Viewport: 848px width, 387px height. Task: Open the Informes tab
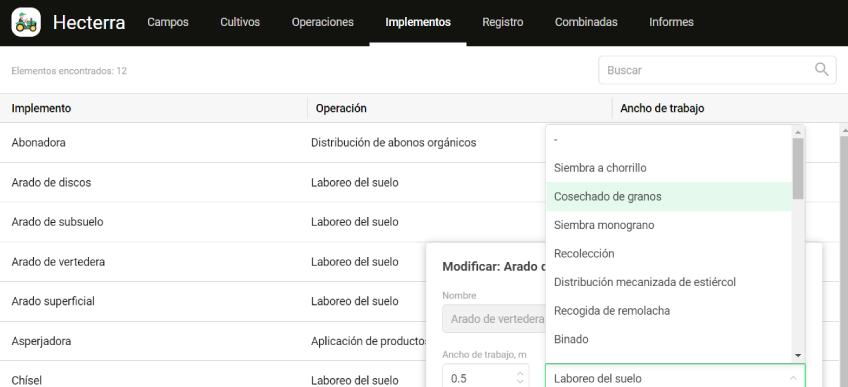(671, 22)
